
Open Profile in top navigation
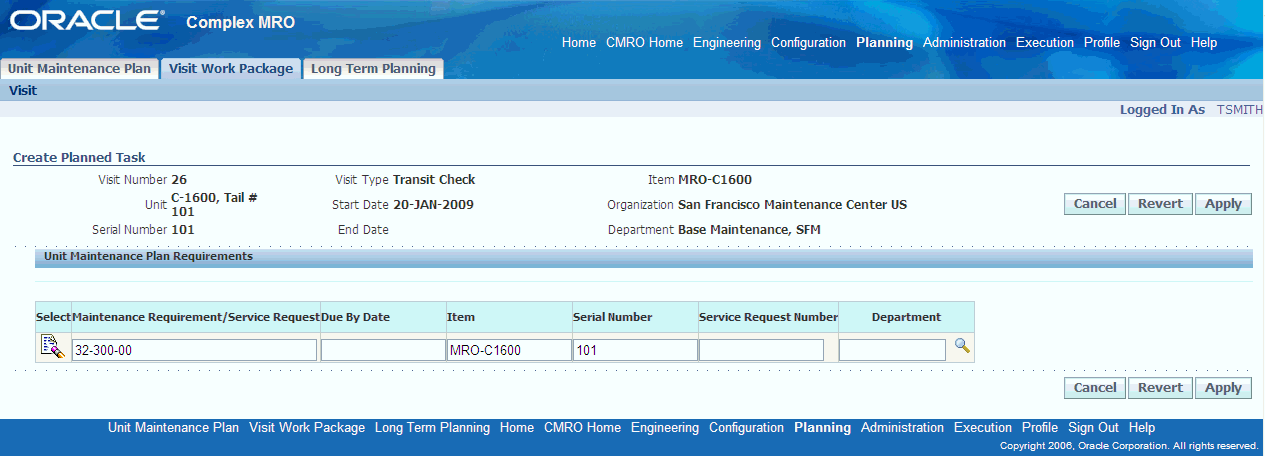(1102, 43)
